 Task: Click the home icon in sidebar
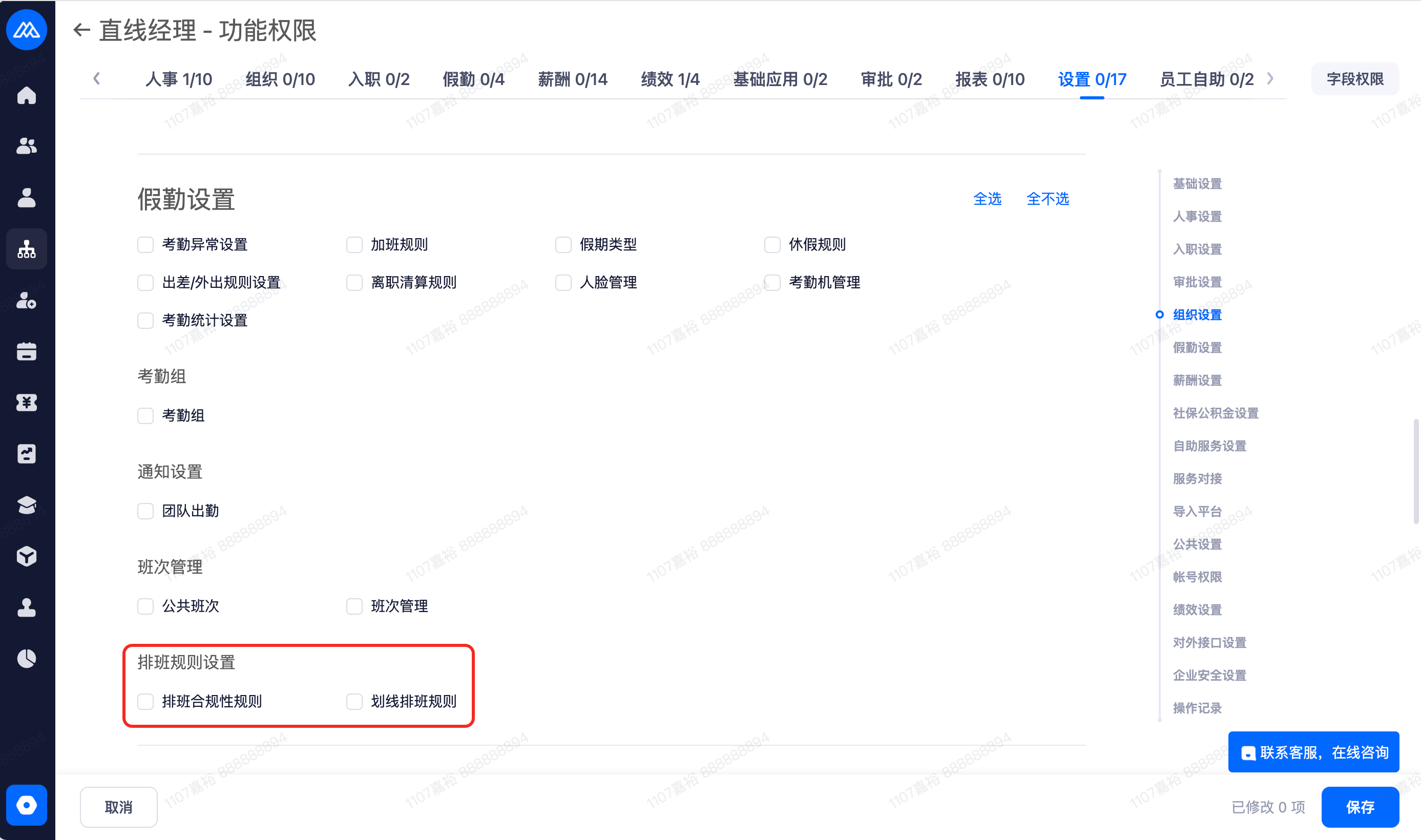pos(27,96)
